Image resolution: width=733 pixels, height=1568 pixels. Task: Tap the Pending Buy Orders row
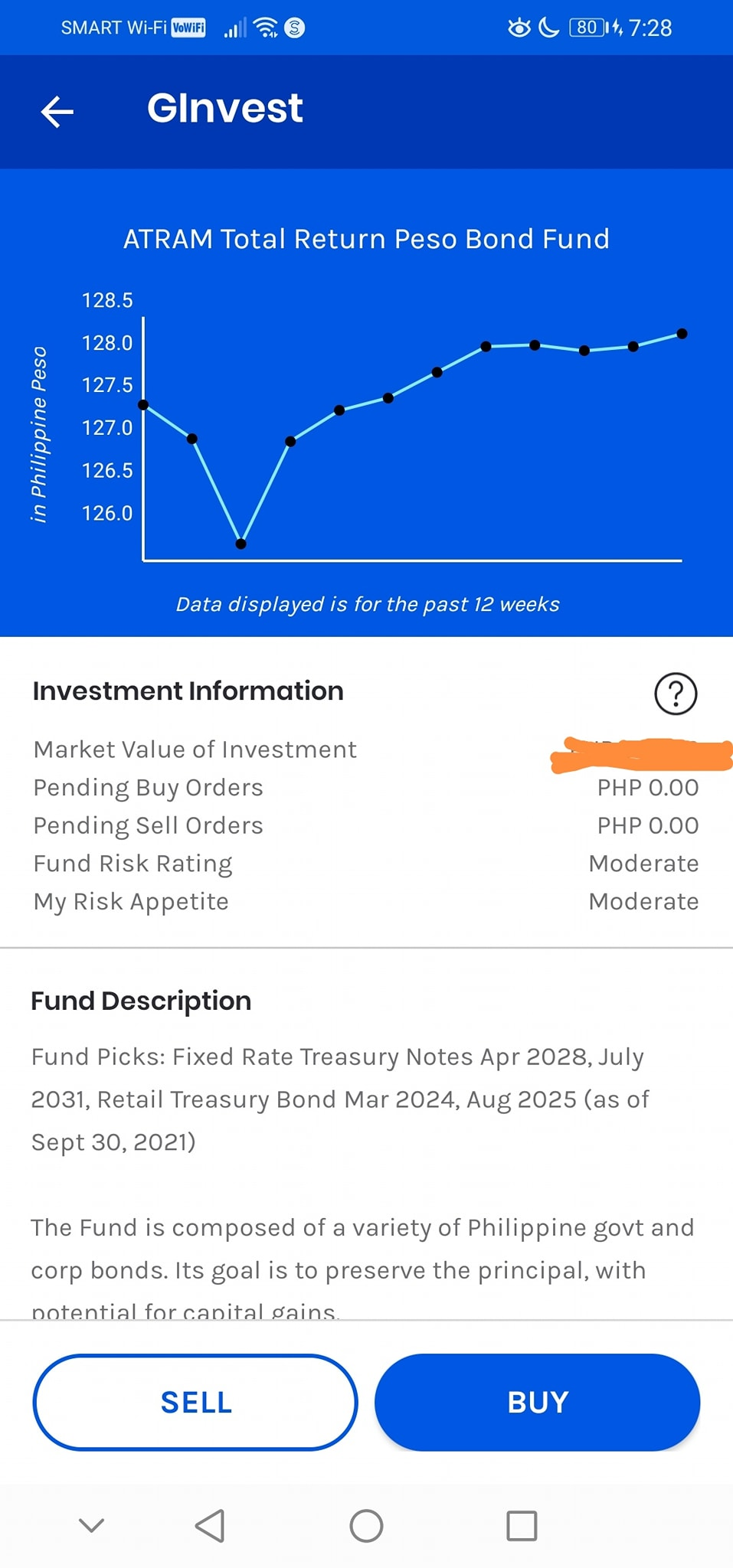(x=366, y=788)
